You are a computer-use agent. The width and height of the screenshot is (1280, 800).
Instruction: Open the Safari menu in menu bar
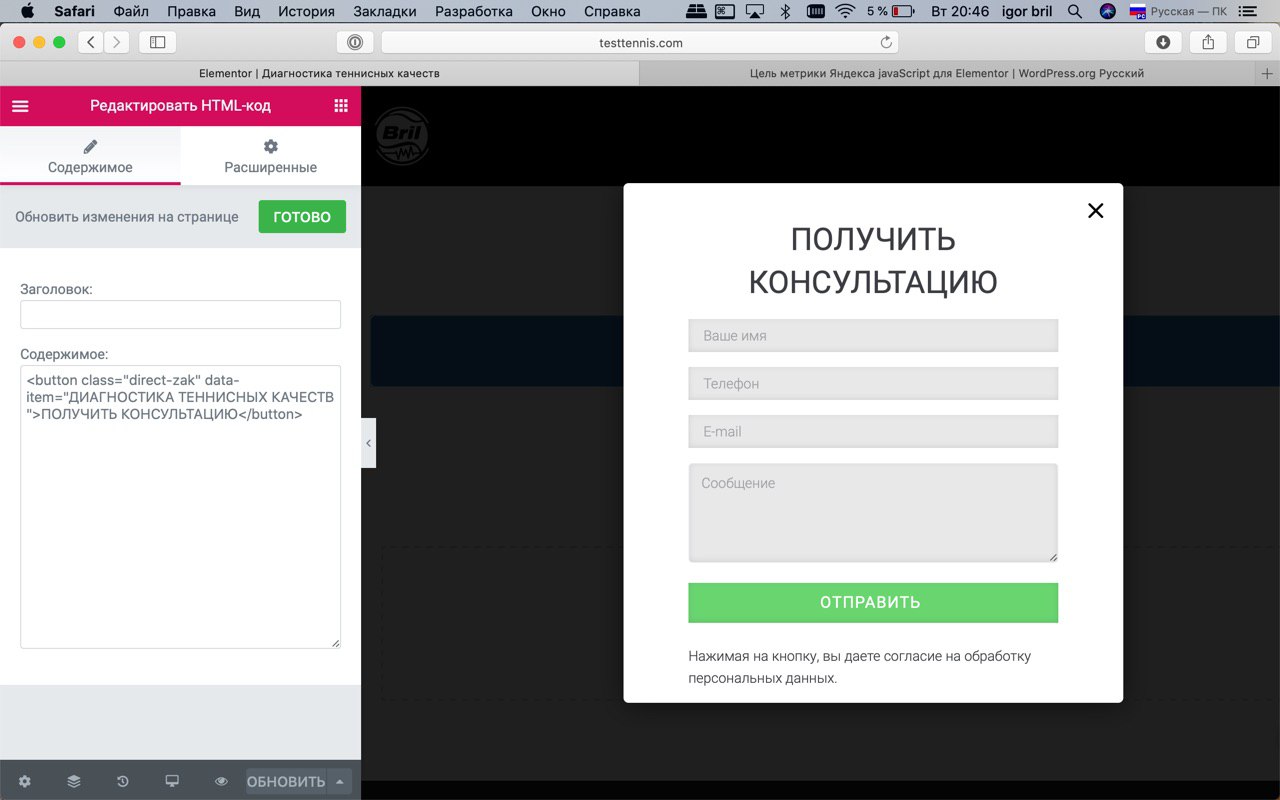click(x=74, y=11)
